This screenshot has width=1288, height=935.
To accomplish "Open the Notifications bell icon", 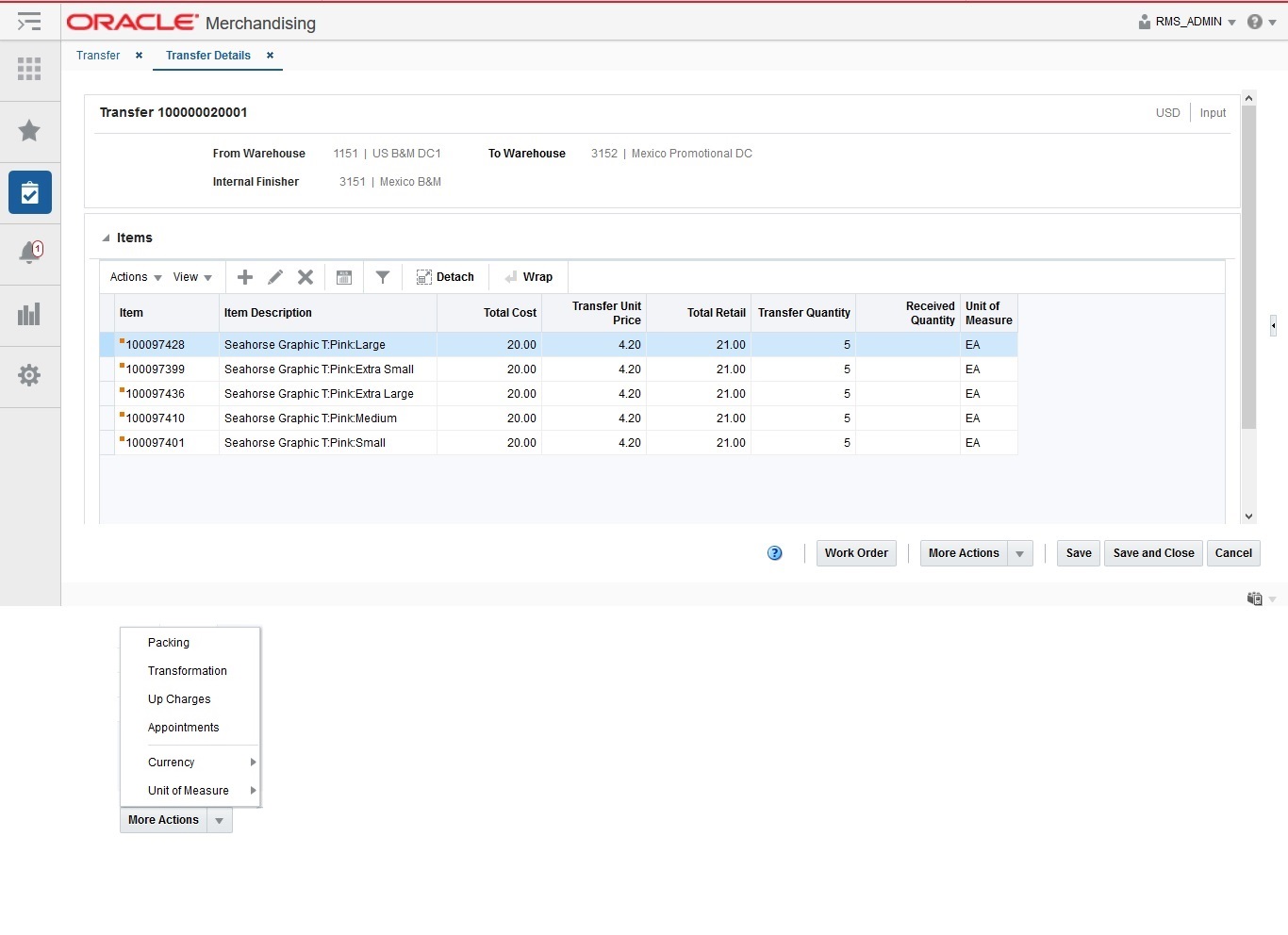I will [29, 253].
